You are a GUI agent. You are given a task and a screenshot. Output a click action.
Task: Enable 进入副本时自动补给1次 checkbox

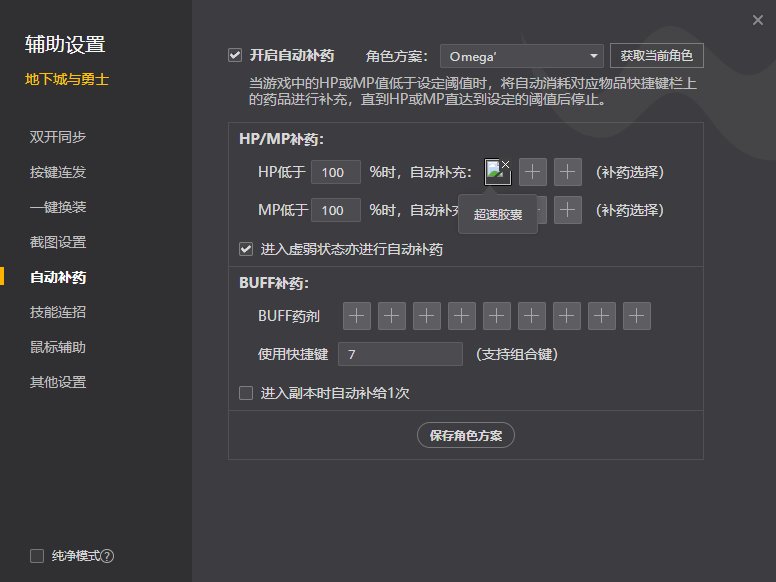click(246, 393)
